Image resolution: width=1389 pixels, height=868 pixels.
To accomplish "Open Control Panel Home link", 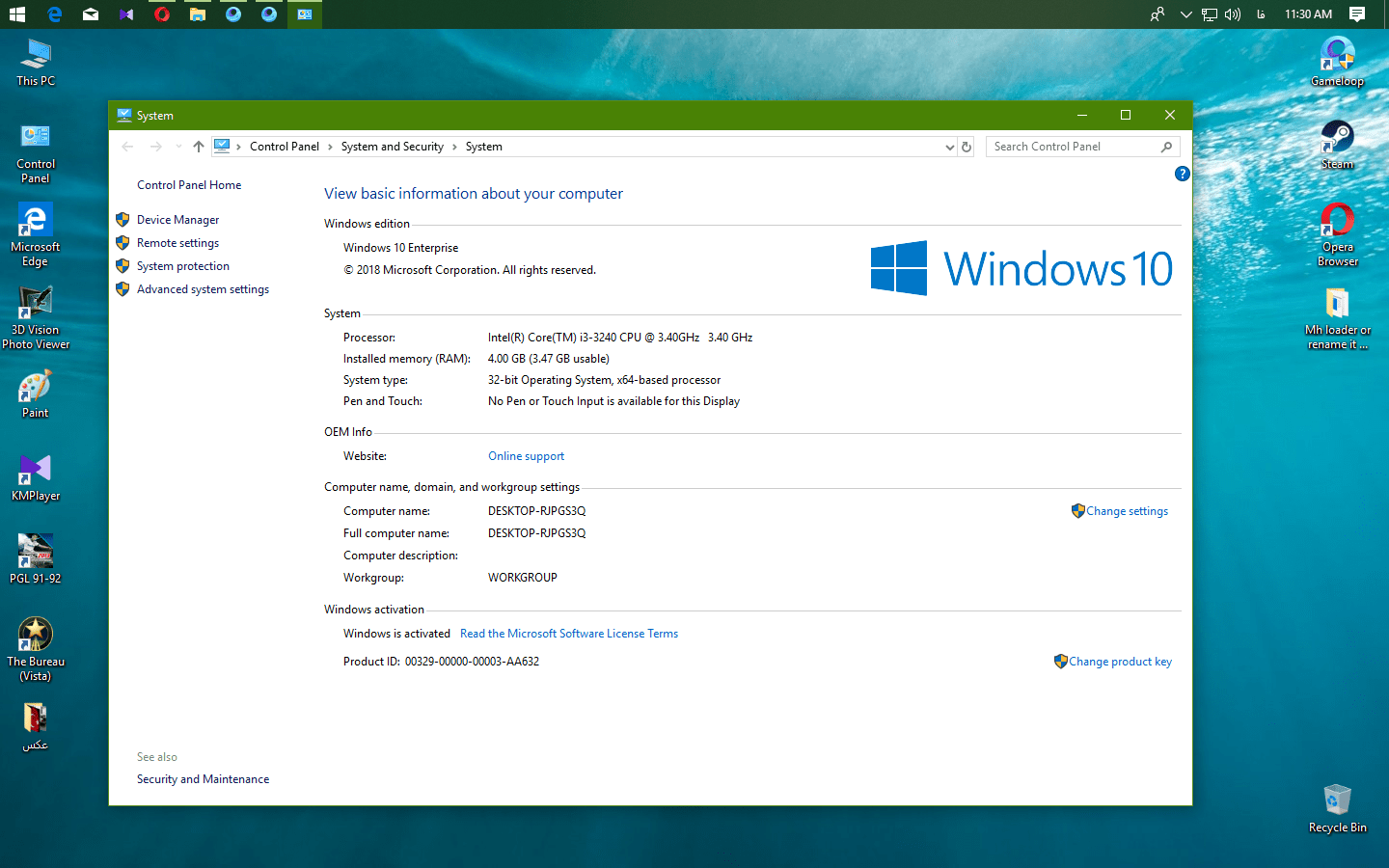I will tap(189, 185).
